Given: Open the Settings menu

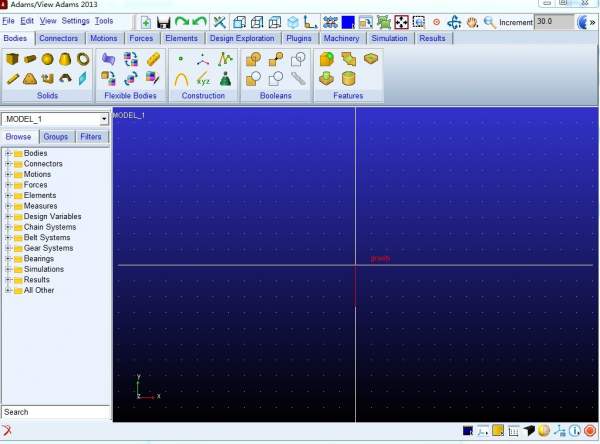Looking at the screenshot, I should (75, 21).
